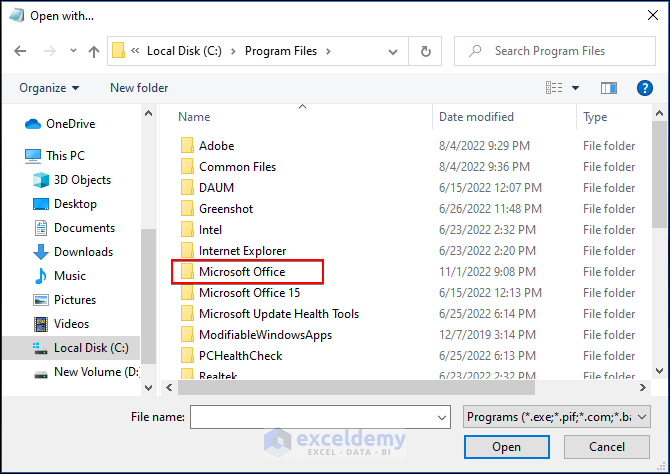Open the Programs file type filter

pyautogui.click(x=556, y=417)
